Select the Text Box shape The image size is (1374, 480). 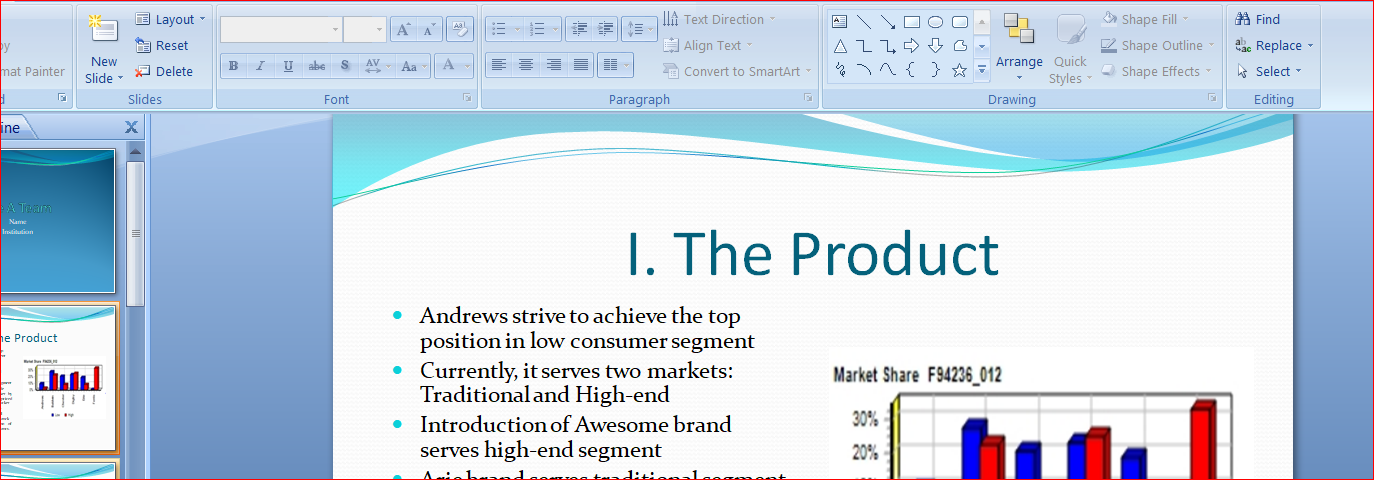click(x=840, y=21)
